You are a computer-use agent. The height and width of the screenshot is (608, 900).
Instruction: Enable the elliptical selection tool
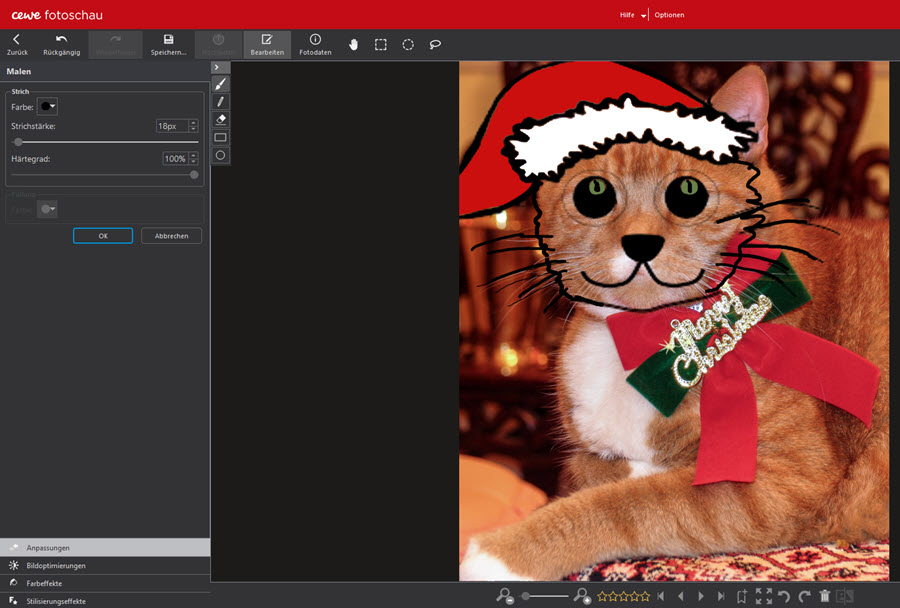click(x=408, y=44)
